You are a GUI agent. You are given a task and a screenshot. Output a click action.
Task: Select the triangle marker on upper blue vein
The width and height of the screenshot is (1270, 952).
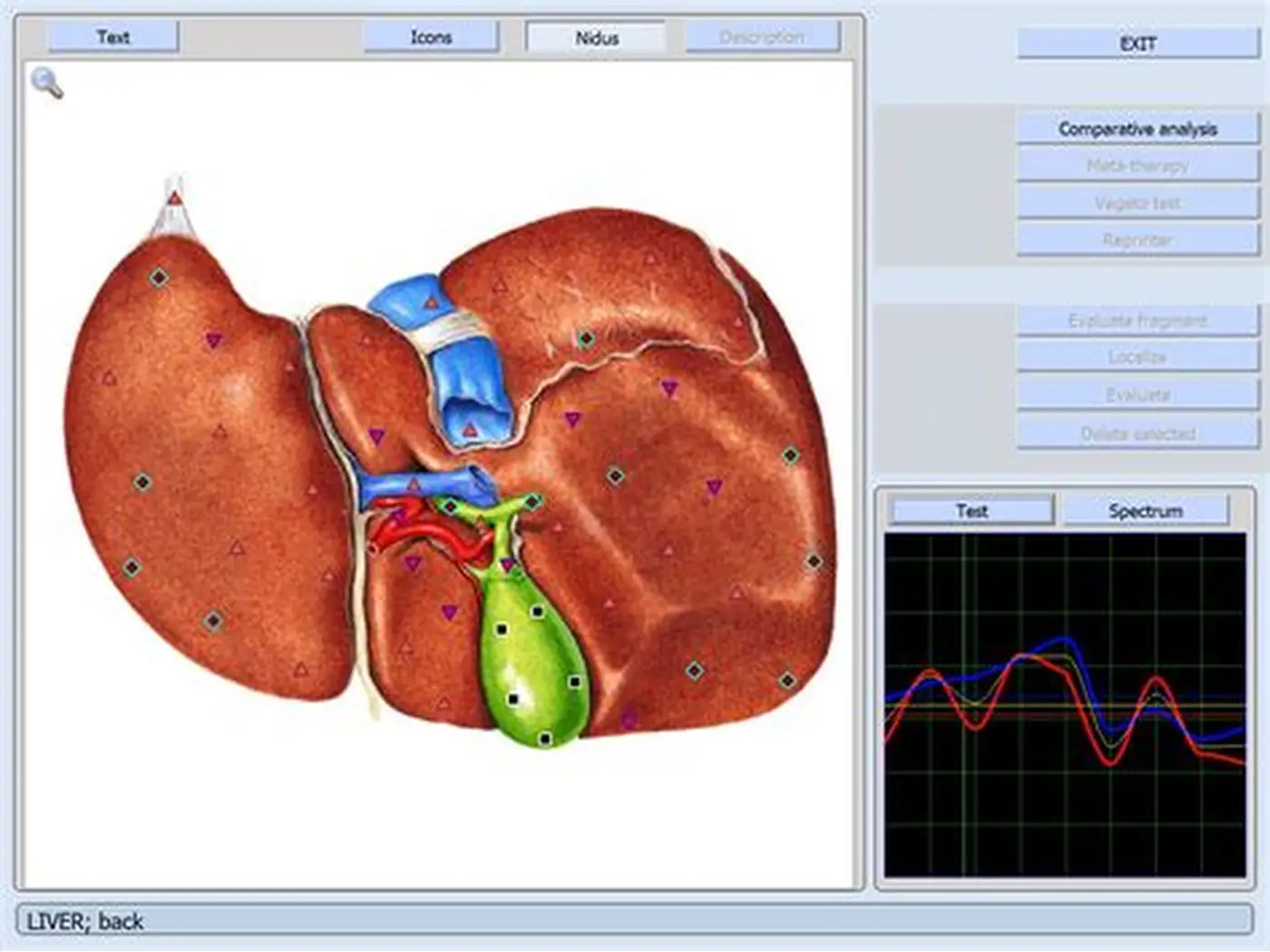click(x=432, y=303)
